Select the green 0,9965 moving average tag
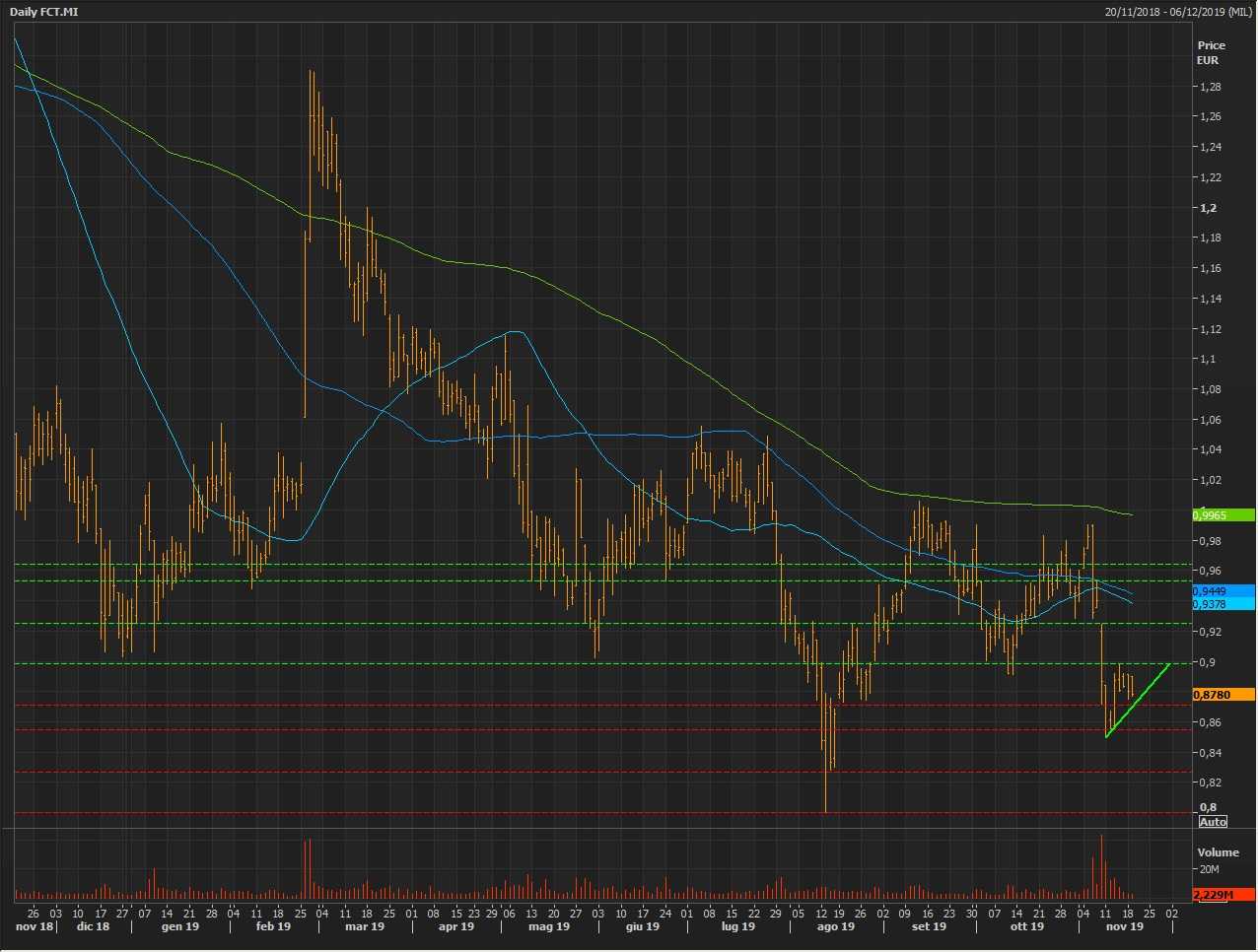 [1223, 515]
